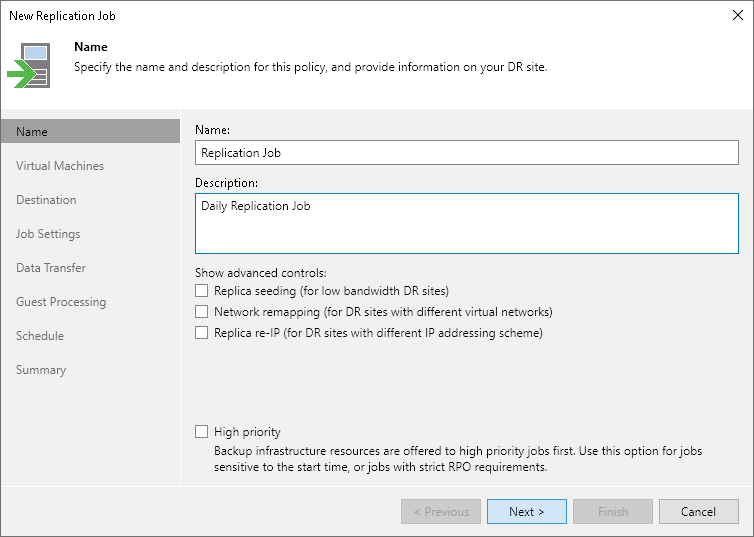Screen dimensions: 754x537
Task: Go to the Virtual Machines step
Action: click(60, 166)
